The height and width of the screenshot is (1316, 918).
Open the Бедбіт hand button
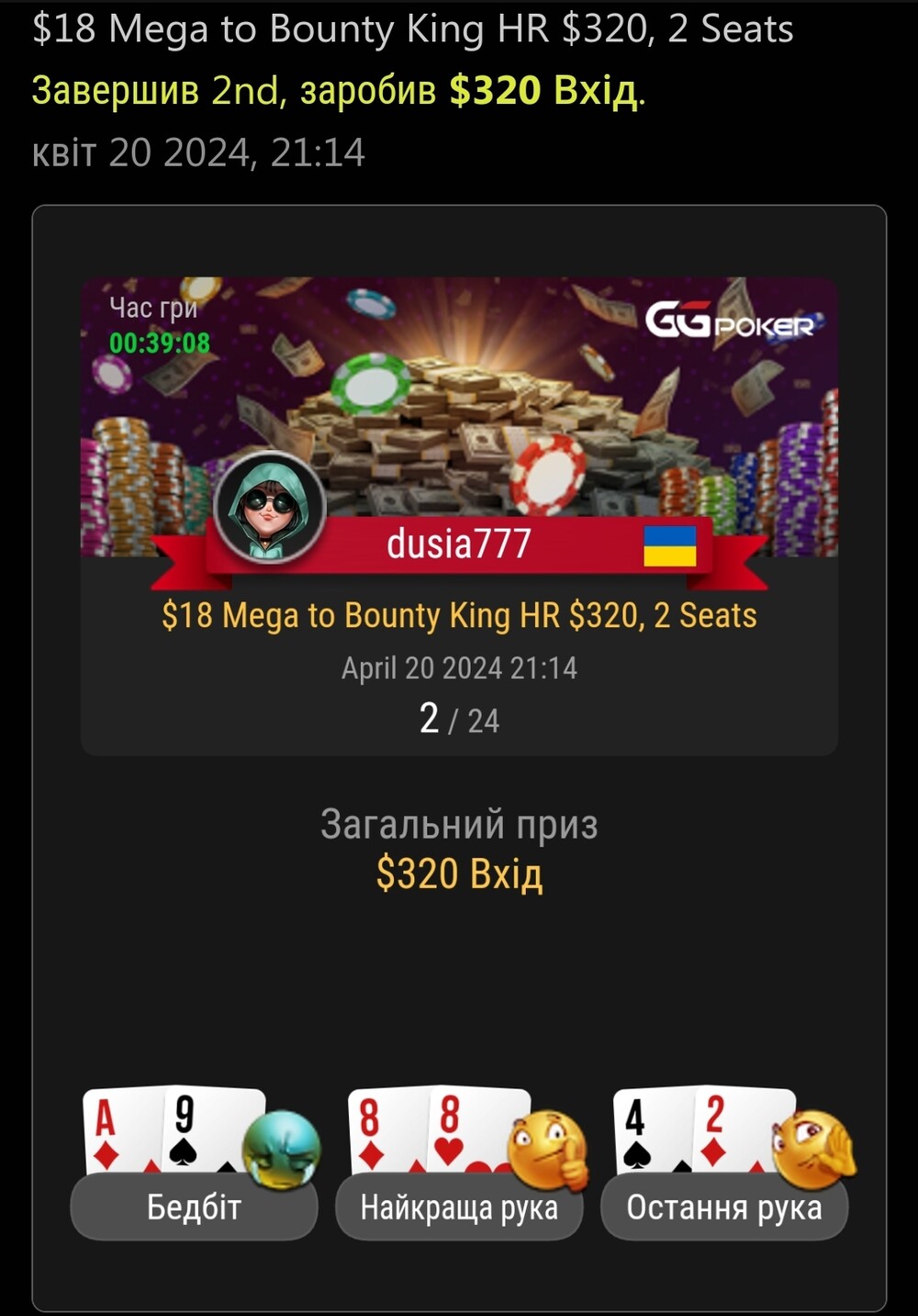pyautogui.click(x=194, y=1207)
